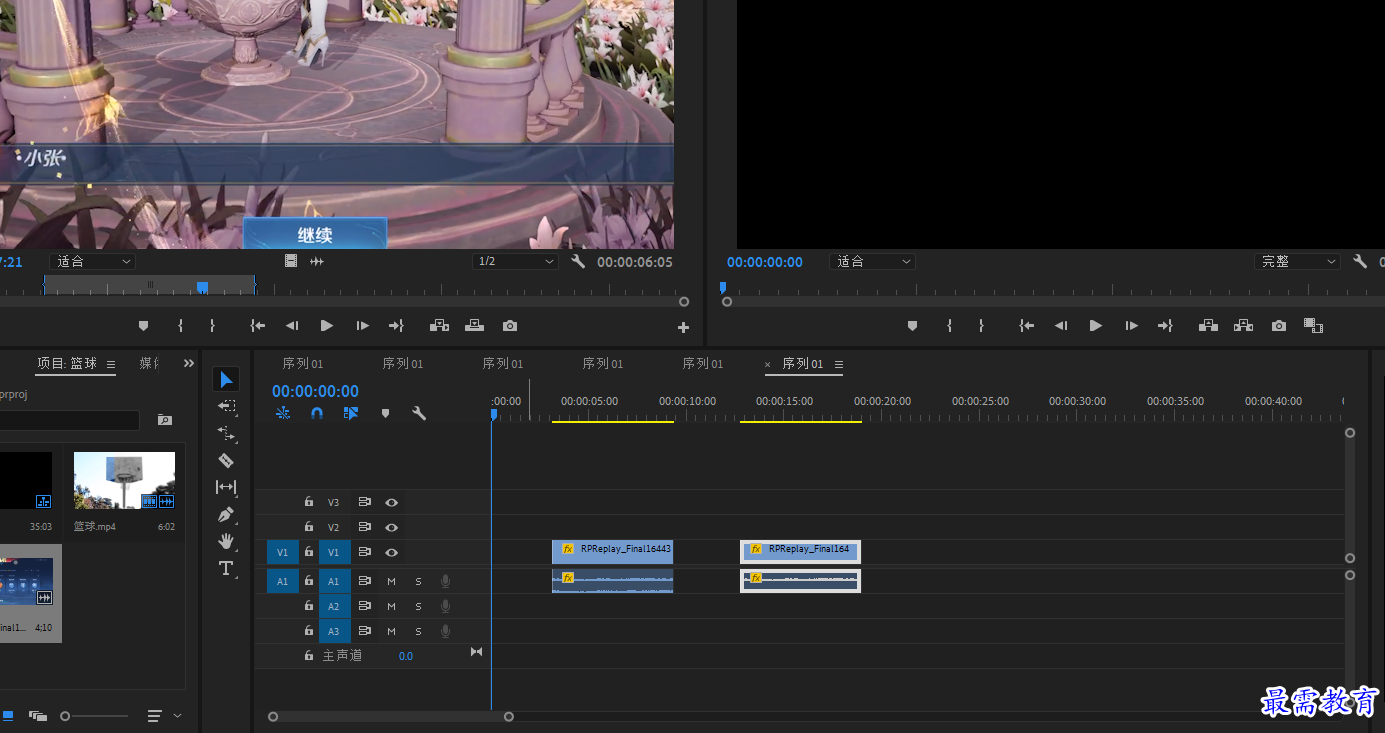
Task: Toggle sync lock on track V2
Action: click(x=365, y=527)
